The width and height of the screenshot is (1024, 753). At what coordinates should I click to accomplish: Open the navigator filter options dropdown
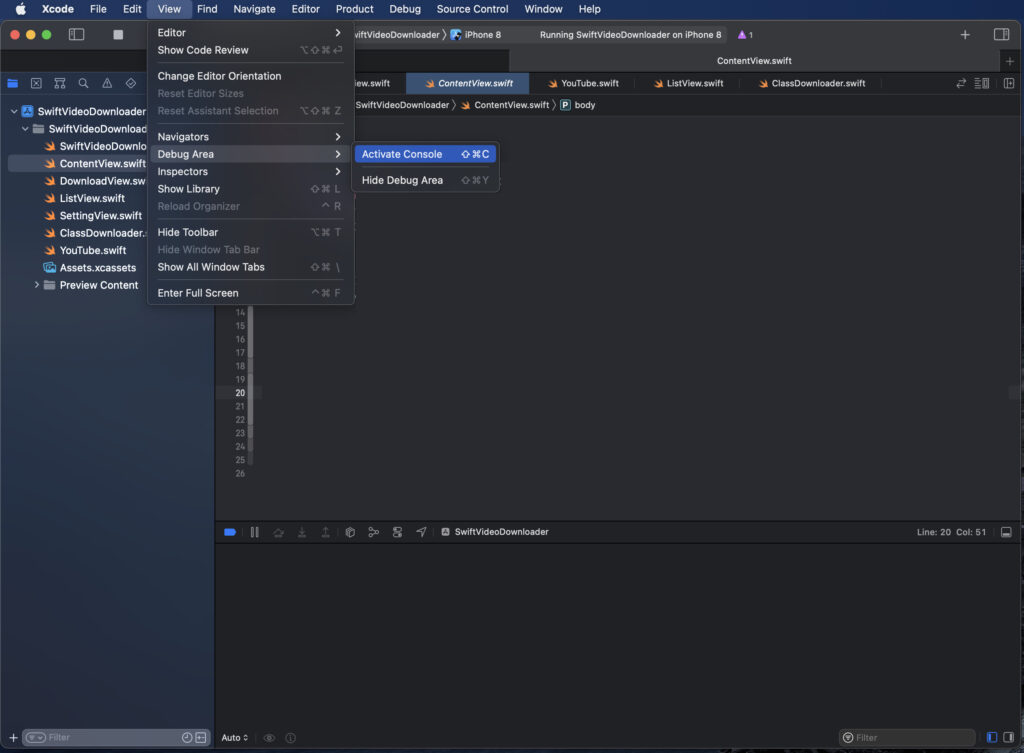(x=35, y=738)
